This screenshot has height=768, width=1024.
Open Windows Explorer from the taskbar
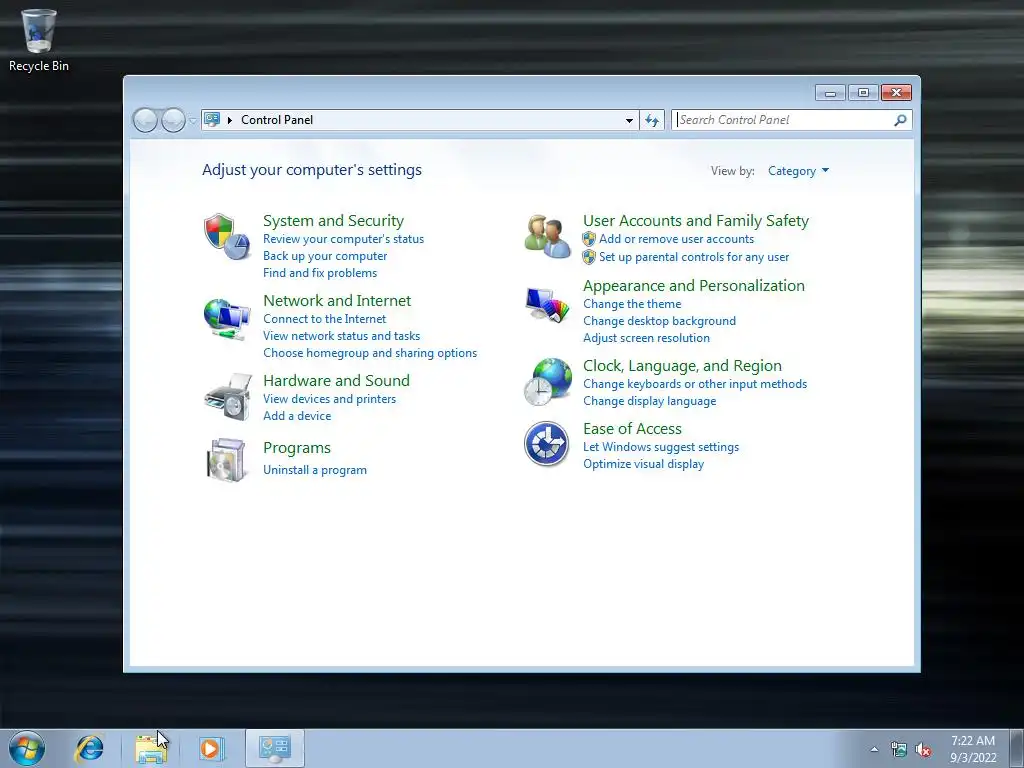pyautogui.click(x=151, y=748)
